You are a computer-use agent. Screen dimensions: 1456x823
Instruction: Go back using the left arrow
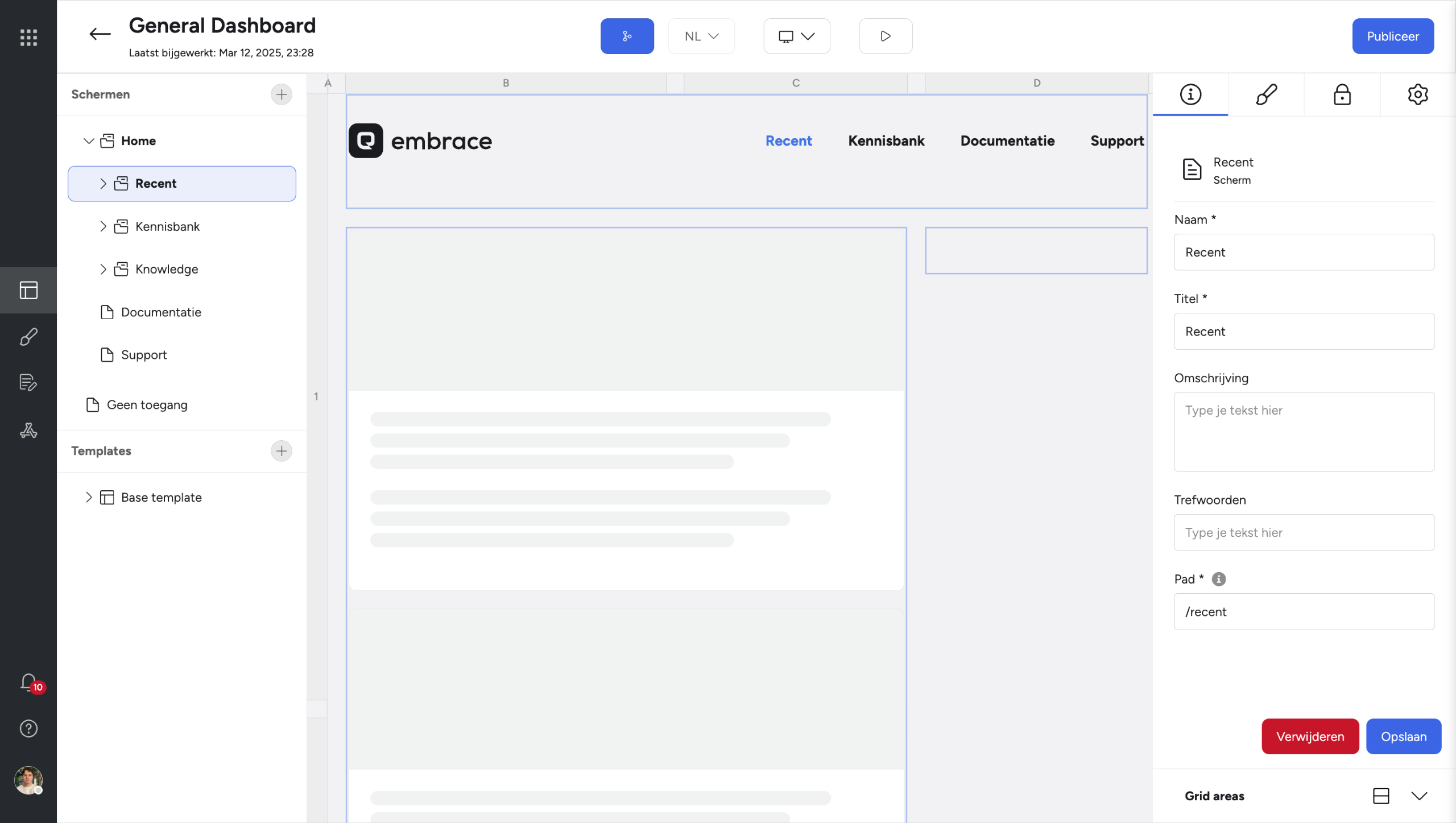[100, 34]
